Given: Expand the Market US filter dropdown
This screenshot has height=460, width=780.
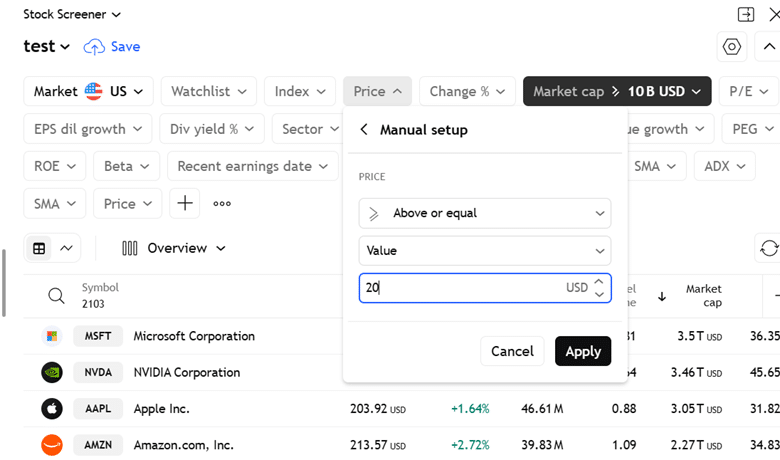Looking at the screenshot, I should click(x=88, y=91).
